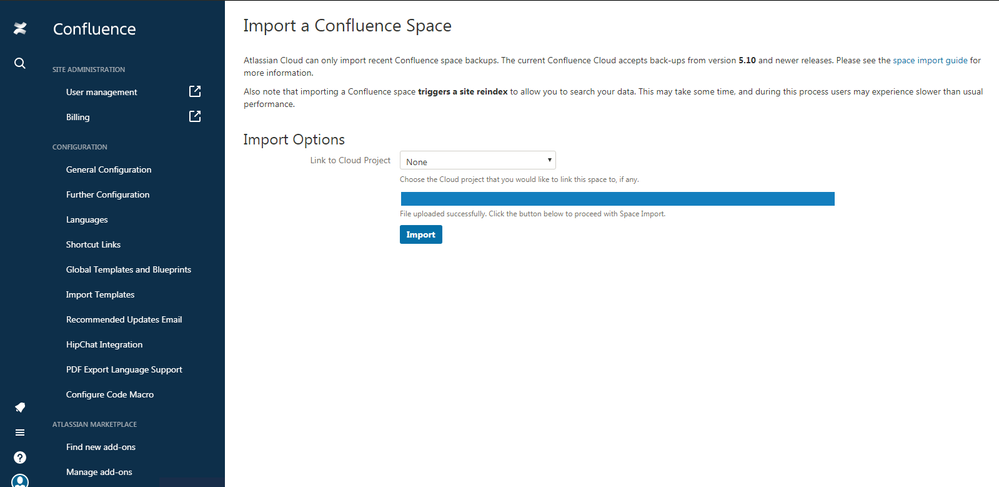Image resolution: width=999 pixels, height=487 pixels.
Task: Click the Link to Cloud Project label
Action: 350,161
